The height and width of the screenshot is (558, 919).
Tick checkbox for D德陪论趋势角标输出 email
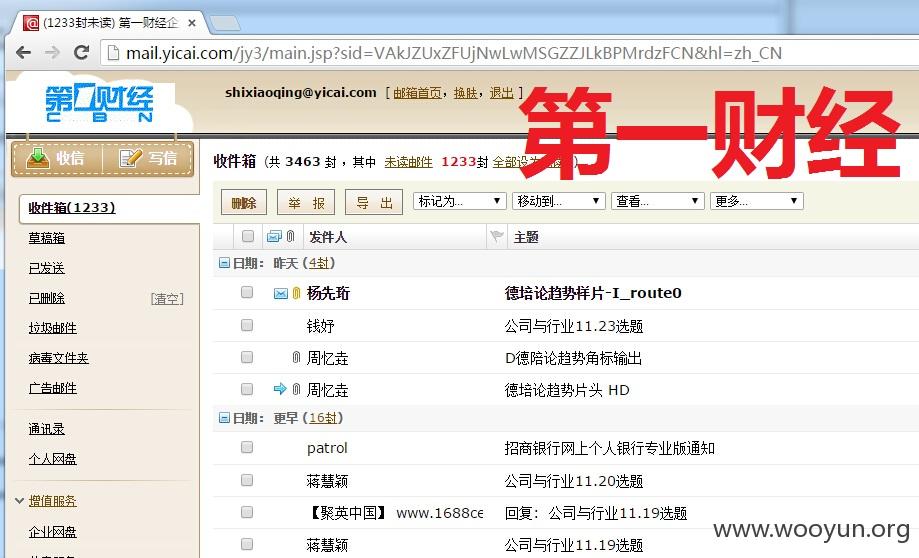pos(247,357)
